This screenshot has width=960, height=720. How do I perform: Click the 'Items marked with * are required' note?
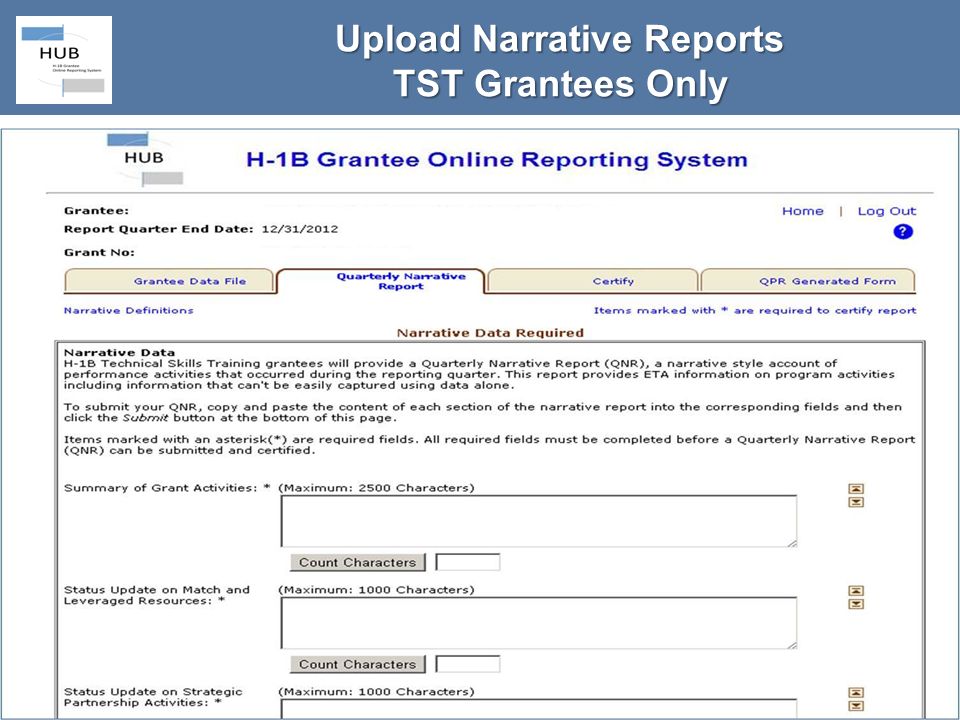pyautogui.click(x=755, y=310)
